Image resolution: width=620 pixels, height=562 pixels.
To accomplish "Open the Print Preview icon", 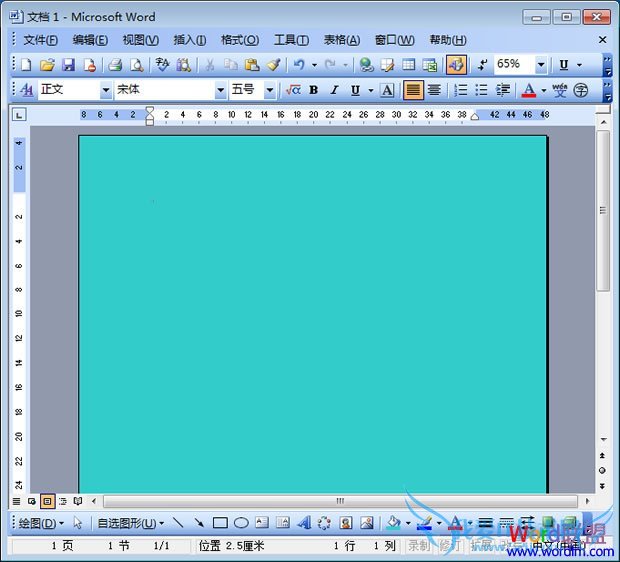I will click(x=136, y=65).
